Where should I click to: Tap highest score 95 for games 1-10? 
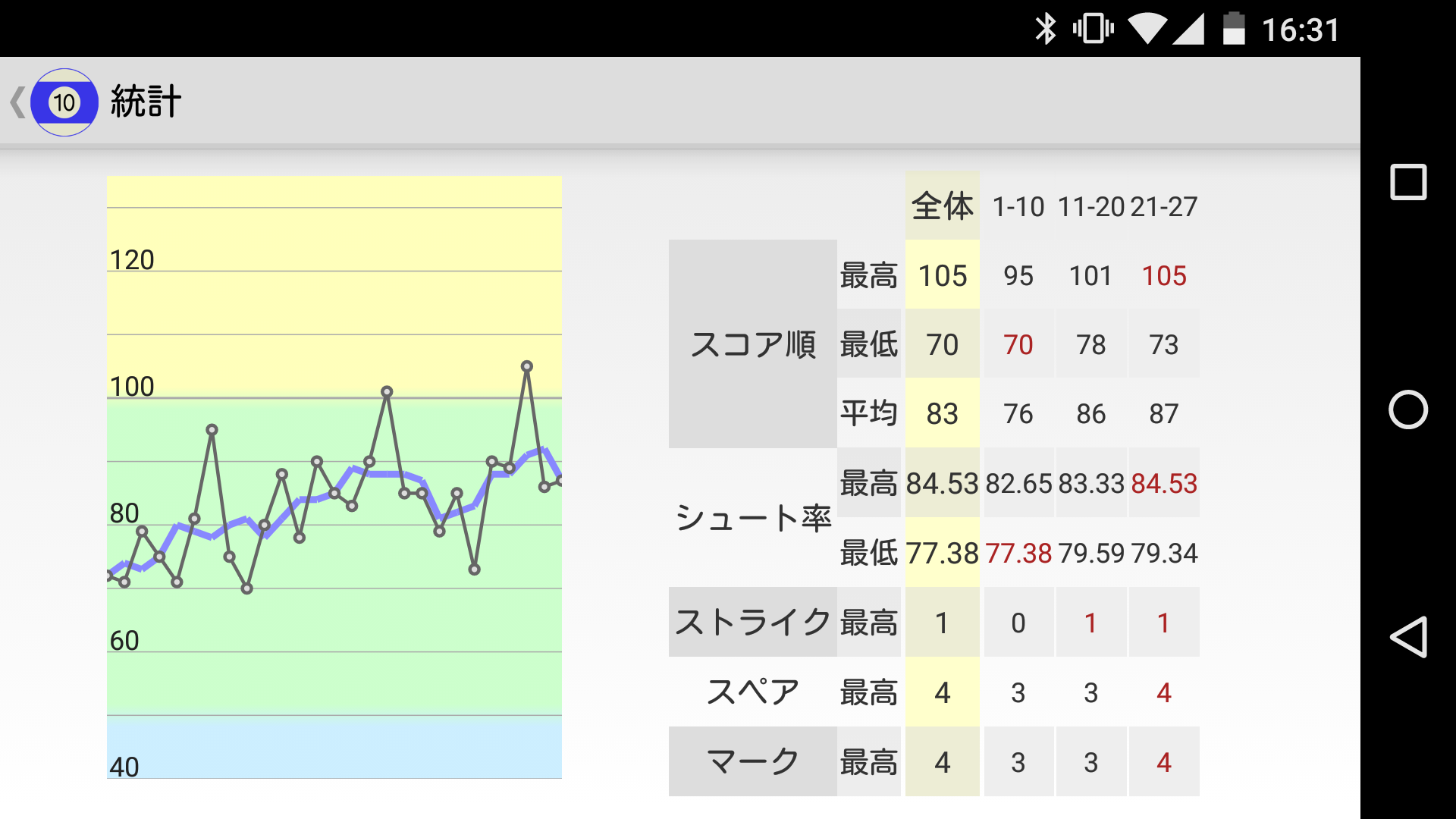[1018, 275]
